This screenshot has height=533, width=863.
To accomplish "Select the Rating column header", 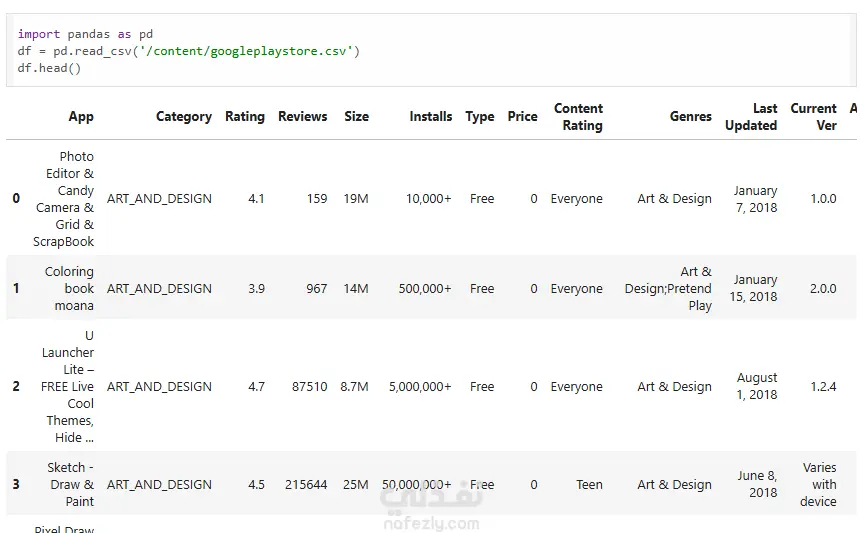I will click(244, 116).
